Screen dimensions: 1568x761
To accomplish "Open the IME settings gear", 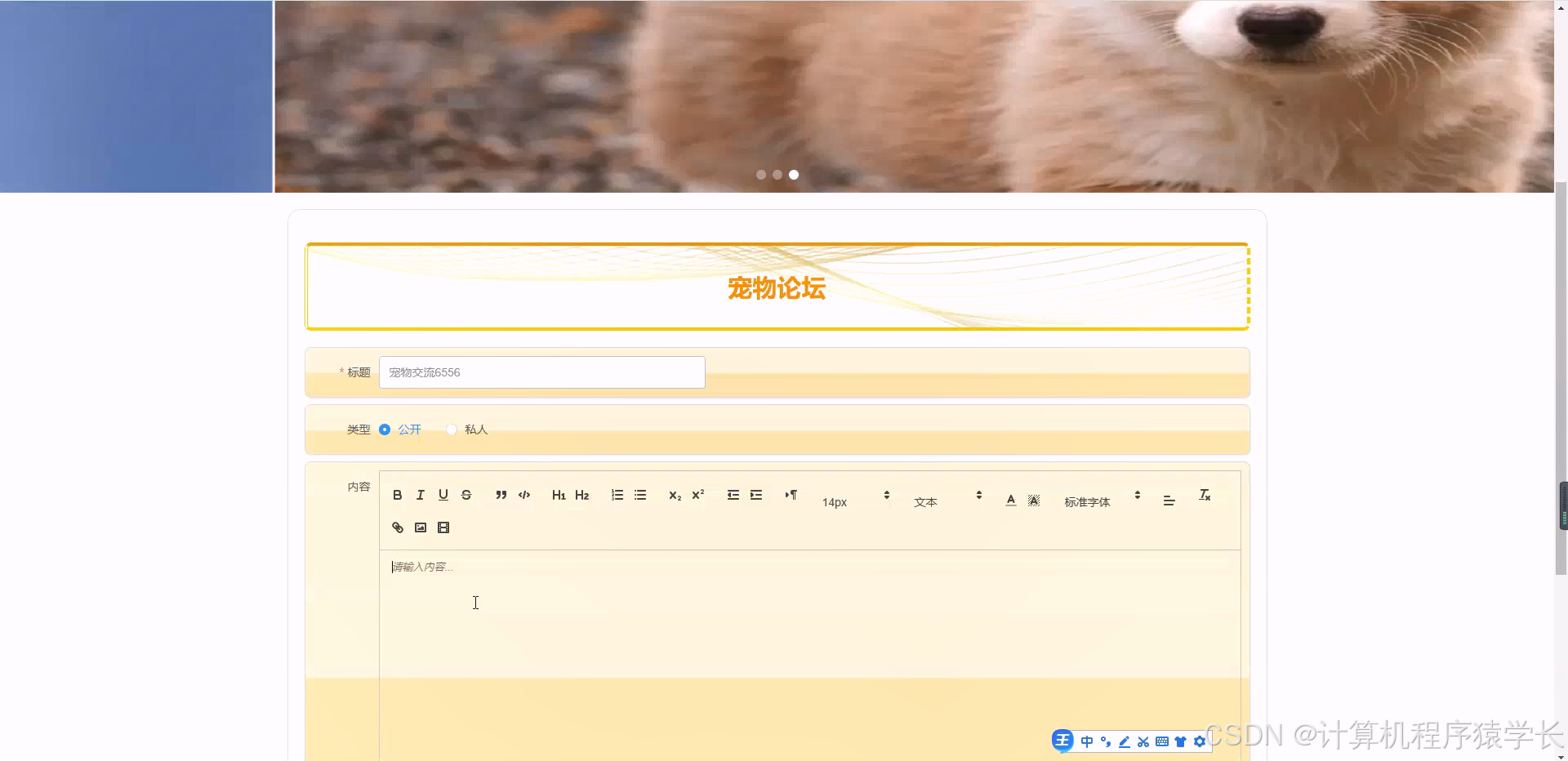I will 1200,741.
